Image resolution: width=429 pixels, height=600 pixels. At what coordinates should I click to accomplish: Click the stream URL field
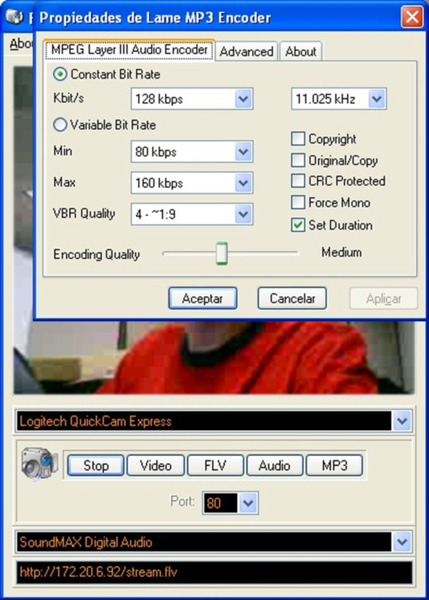click(214, 572)
